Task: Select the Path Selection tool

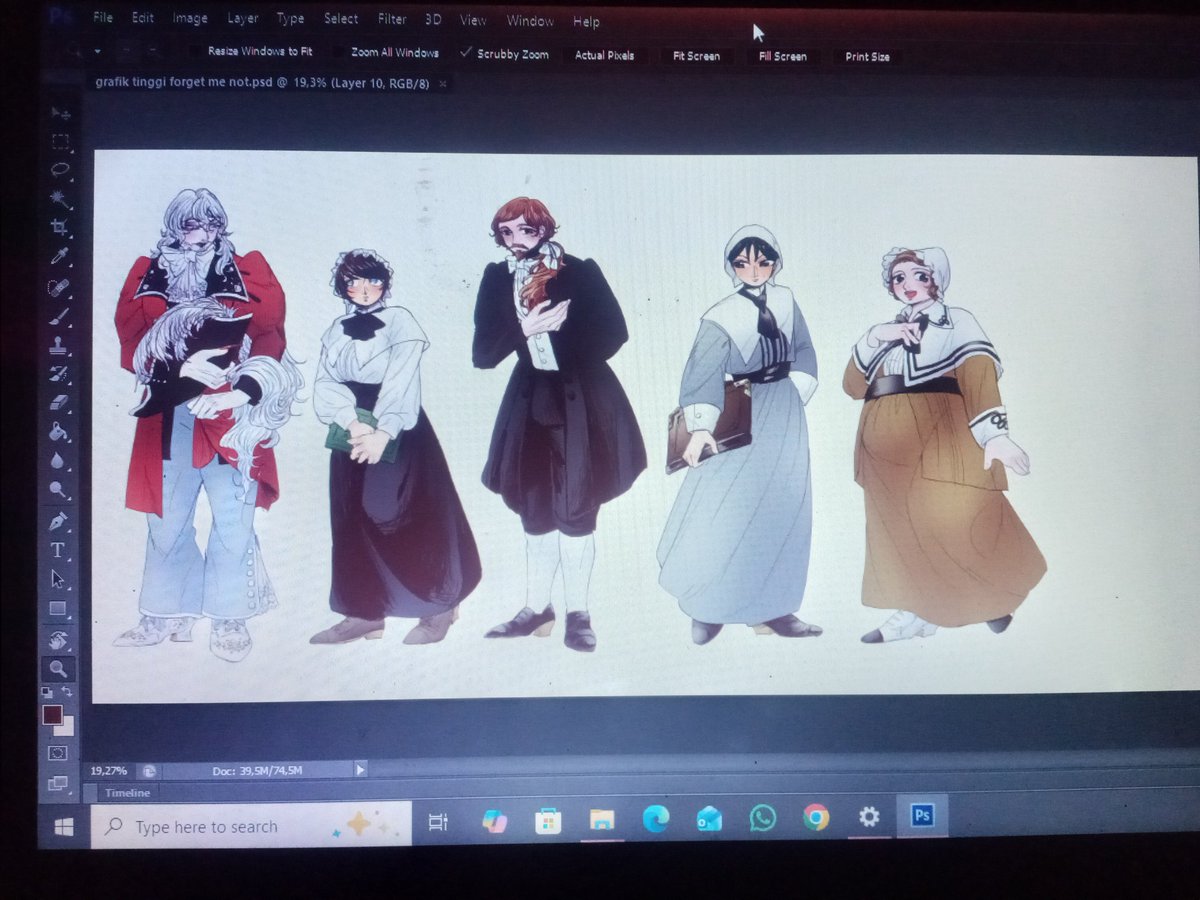Action: [x=58, y=578]
